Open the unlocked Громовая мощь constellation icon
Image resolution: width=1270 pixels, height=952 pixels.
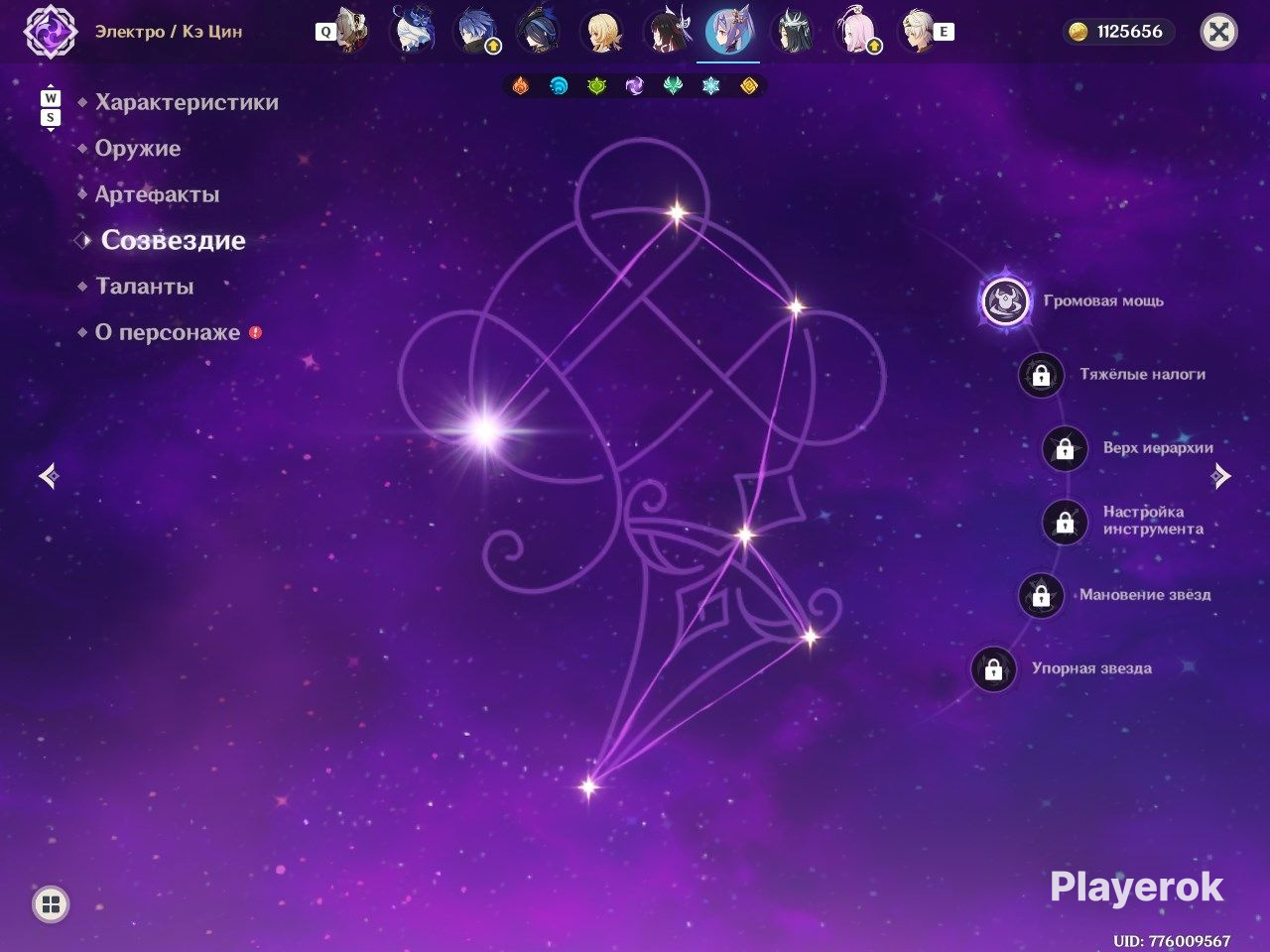pos(1005,300)
